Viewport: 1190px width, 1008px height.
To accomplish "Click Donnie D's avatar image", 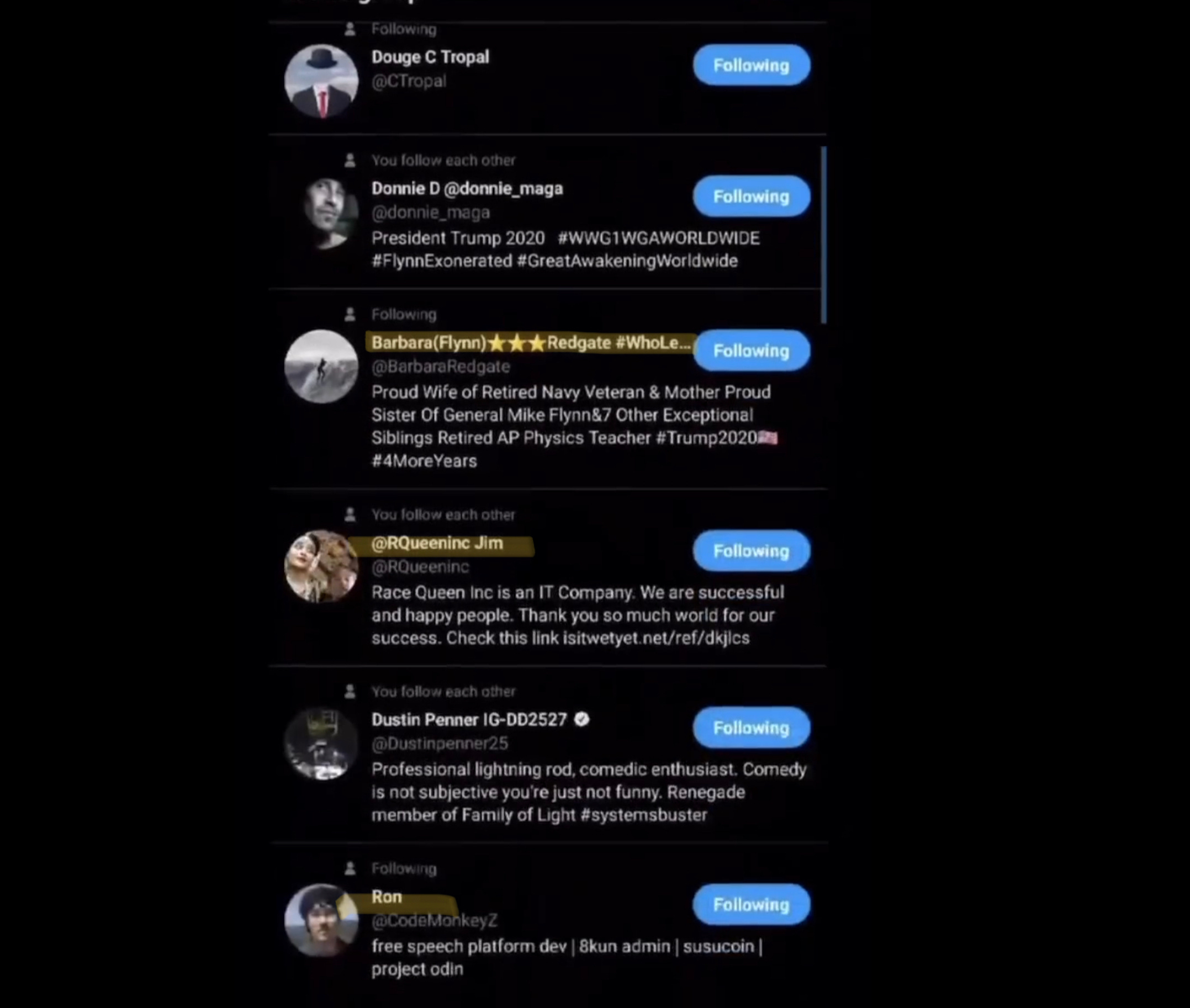I will click(x=329, y=213).
